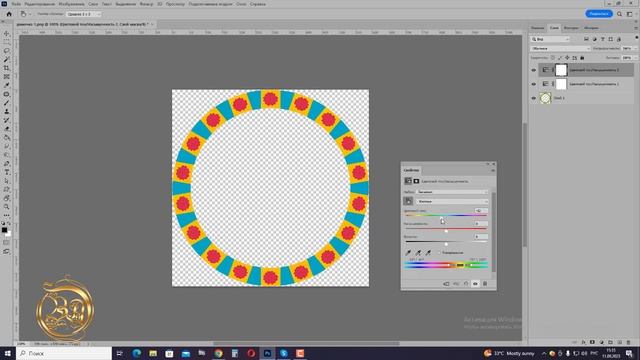Enable the Colorize checkbox
Image resolution: width=640 pixels, height=360 pixels.
pos(440,253)
